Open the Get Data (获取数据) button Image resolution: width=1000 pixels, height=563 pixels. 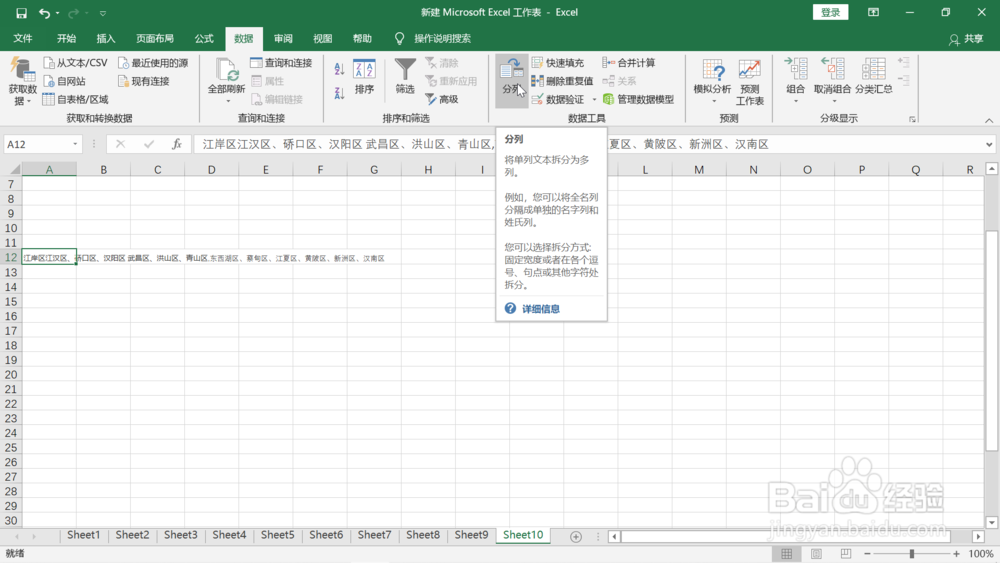click(x=22, y=81)
